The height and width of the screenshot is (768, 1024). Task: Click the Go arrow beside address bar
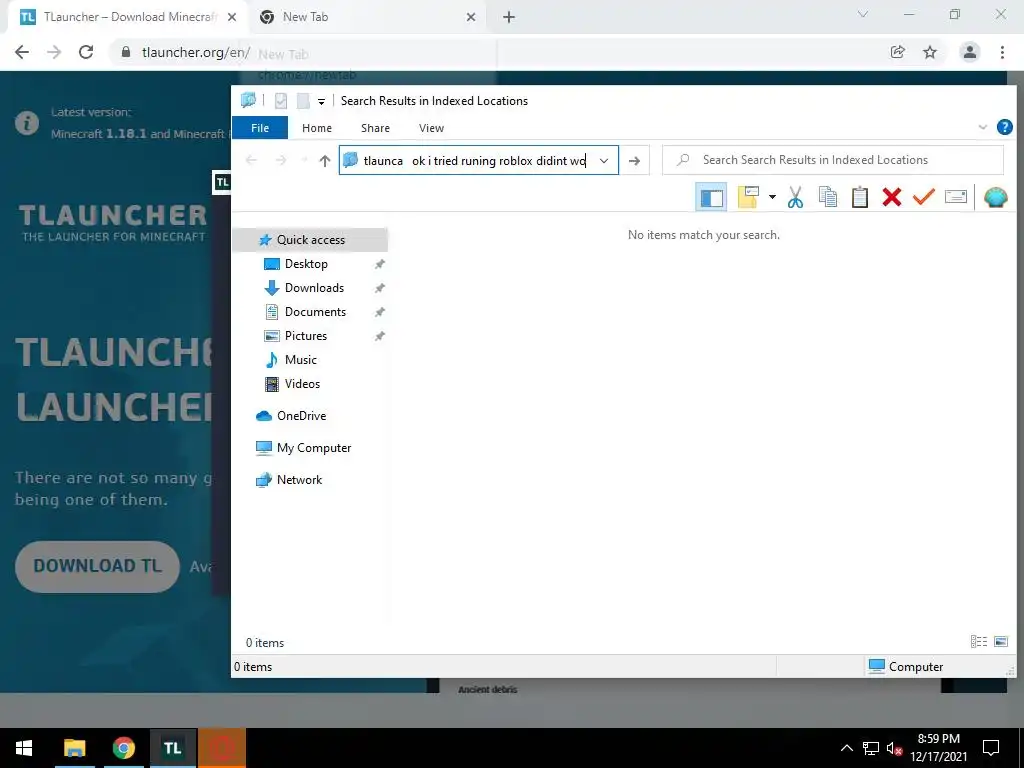click(634, 161)
